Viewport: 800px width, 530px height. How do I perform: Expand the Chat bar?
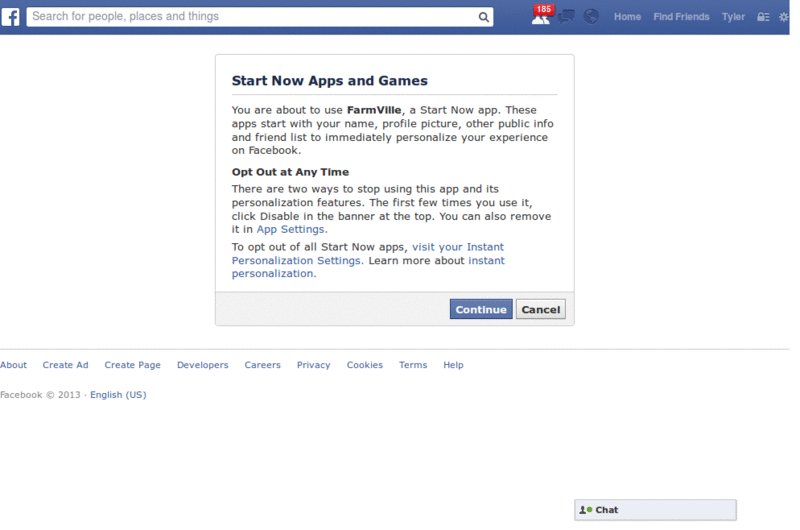pyautogui.click(x=655, y=510)
